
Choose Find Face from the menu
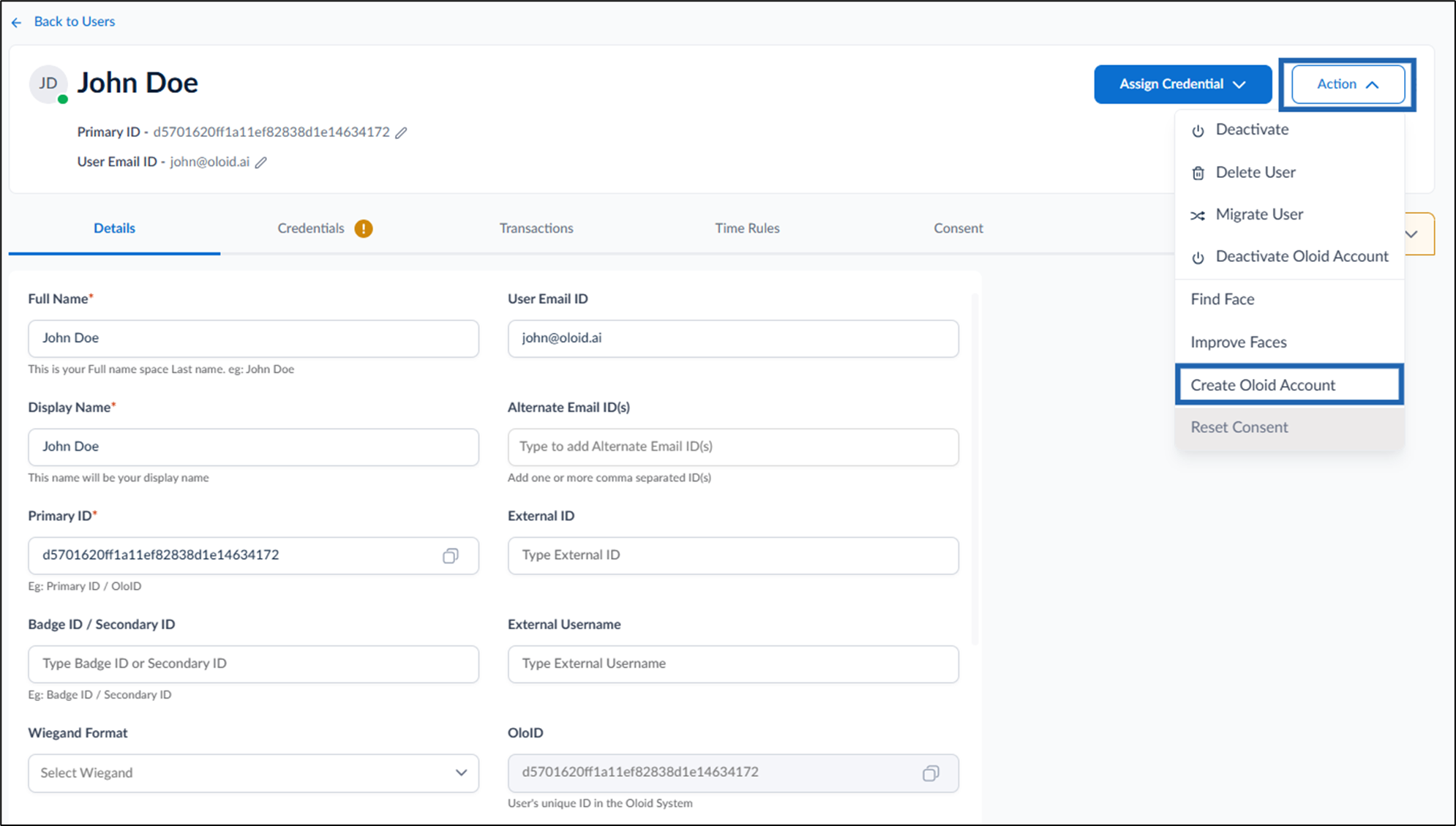tap(1289, 299)
